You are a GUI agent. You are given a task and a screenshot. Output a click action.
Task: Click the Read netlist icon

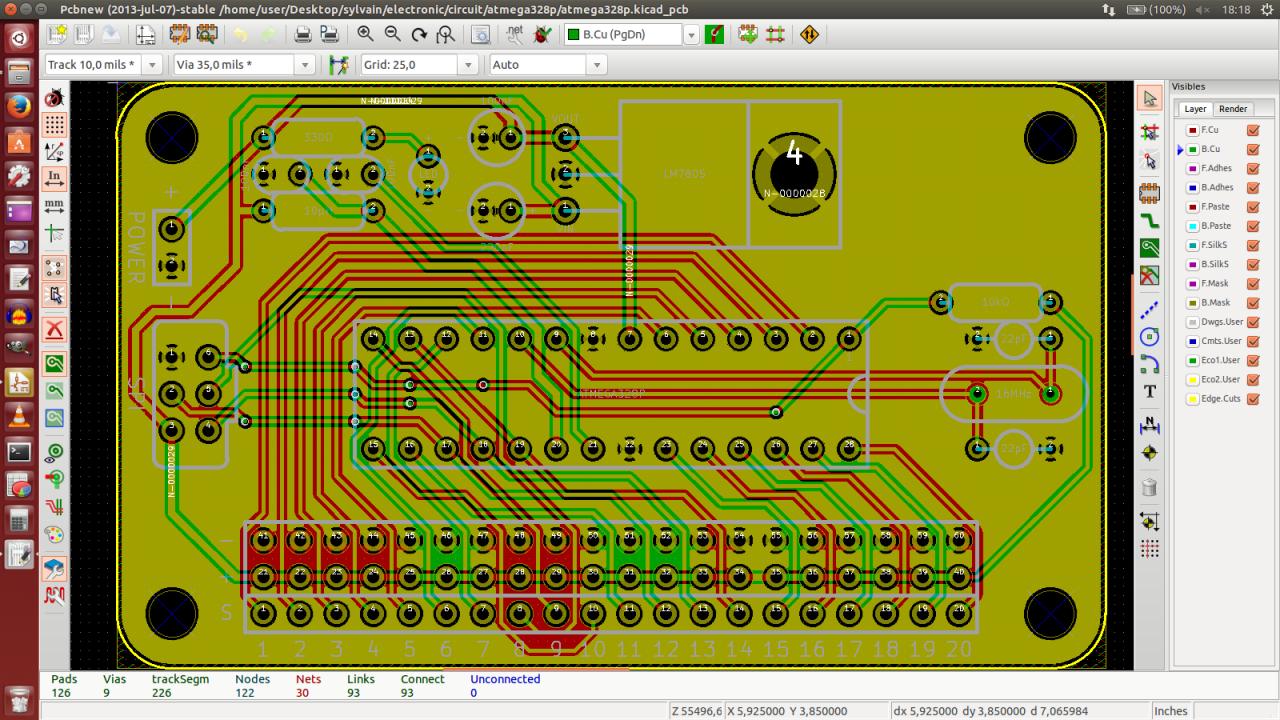pyautogui.click(x=515, y=34)
